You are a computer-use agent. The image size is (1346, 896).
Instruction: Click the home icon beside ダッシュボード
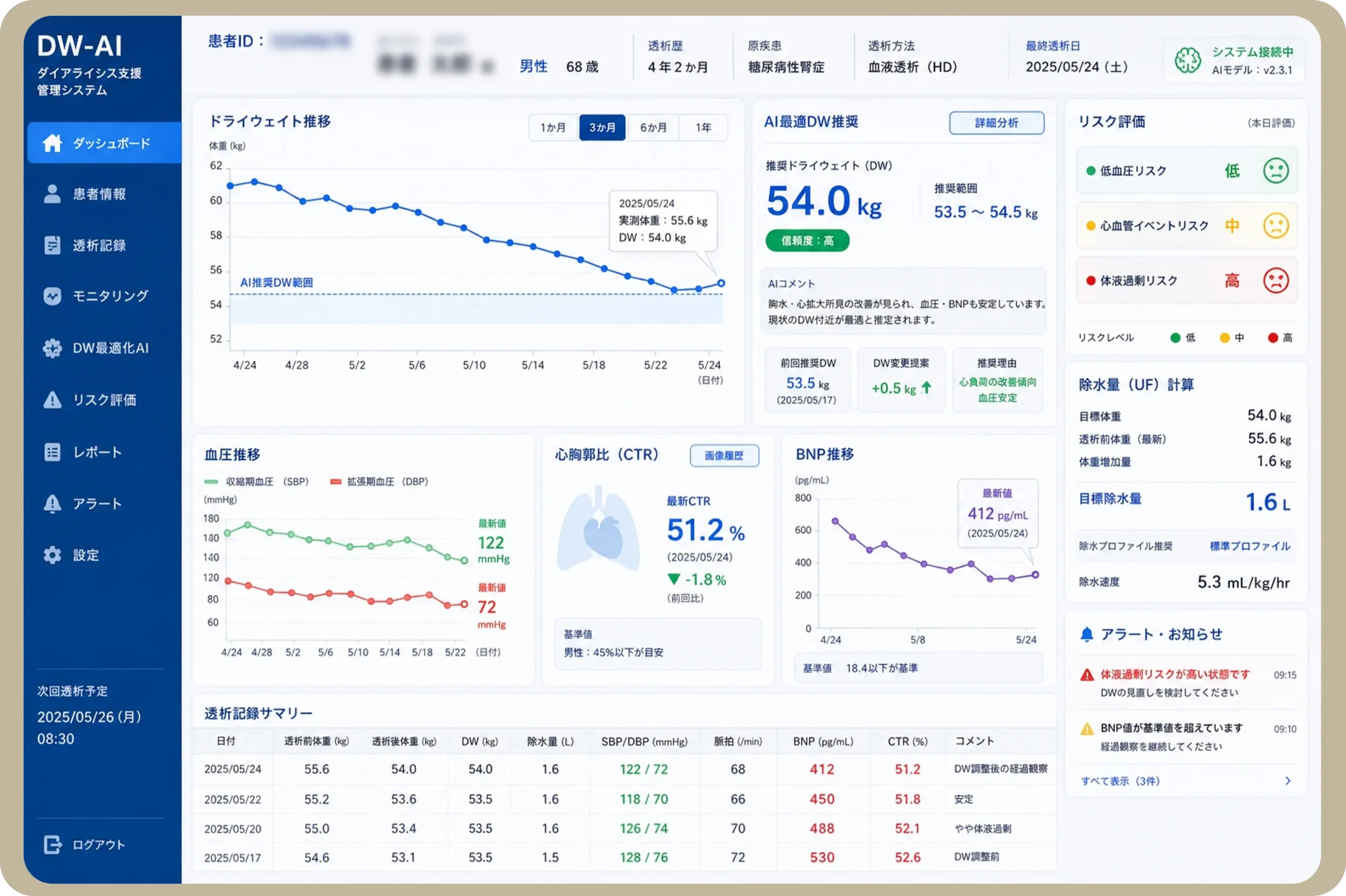53,143
